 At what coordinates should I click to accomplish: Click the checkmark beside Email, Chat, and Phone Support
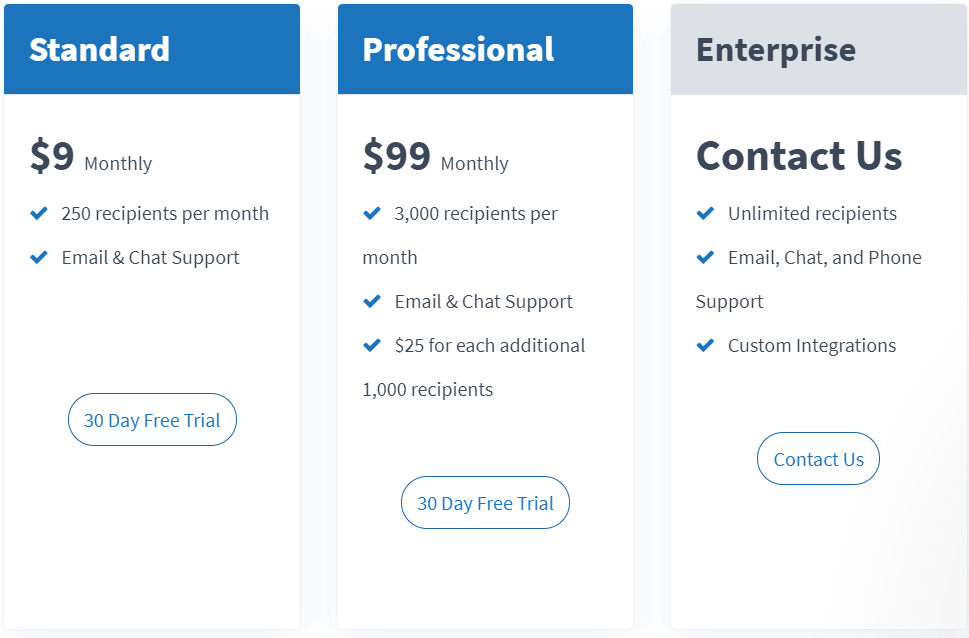(705, 257)
